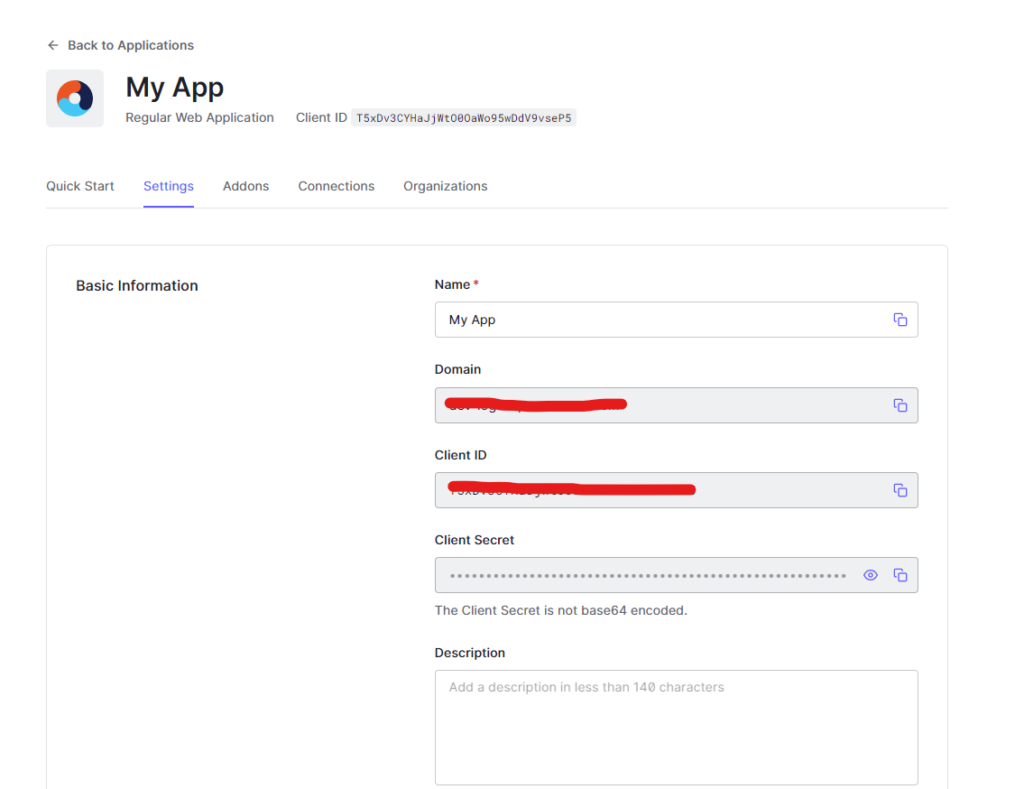Open the Addons tab

click(x=246, y=186)
